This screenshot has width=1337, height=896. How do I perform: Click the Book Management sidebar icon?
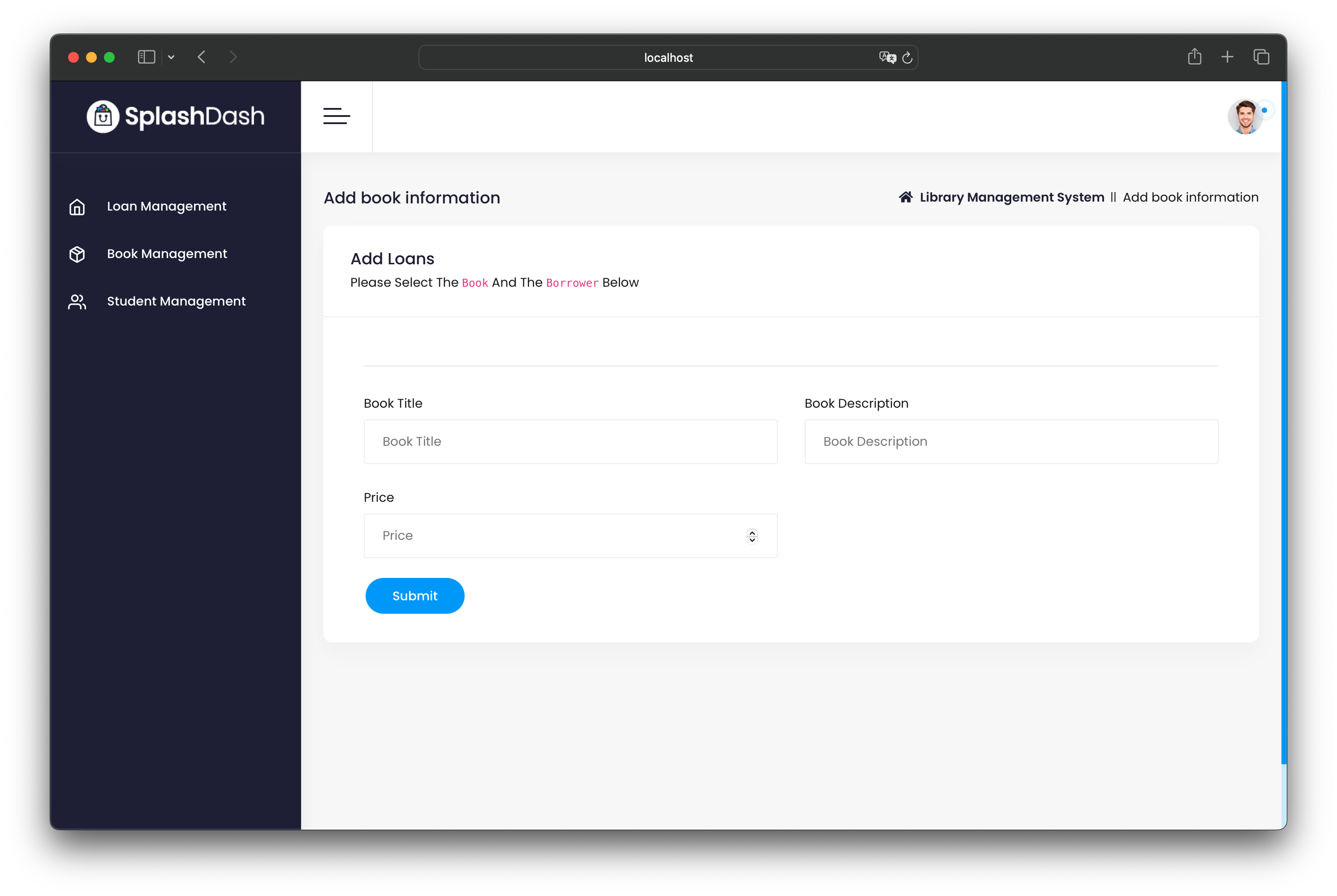coord(78,254)
